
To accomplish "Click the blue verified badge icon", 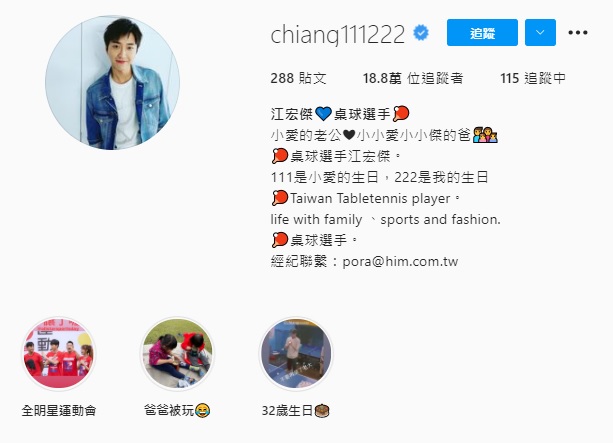I will [421, 33].
